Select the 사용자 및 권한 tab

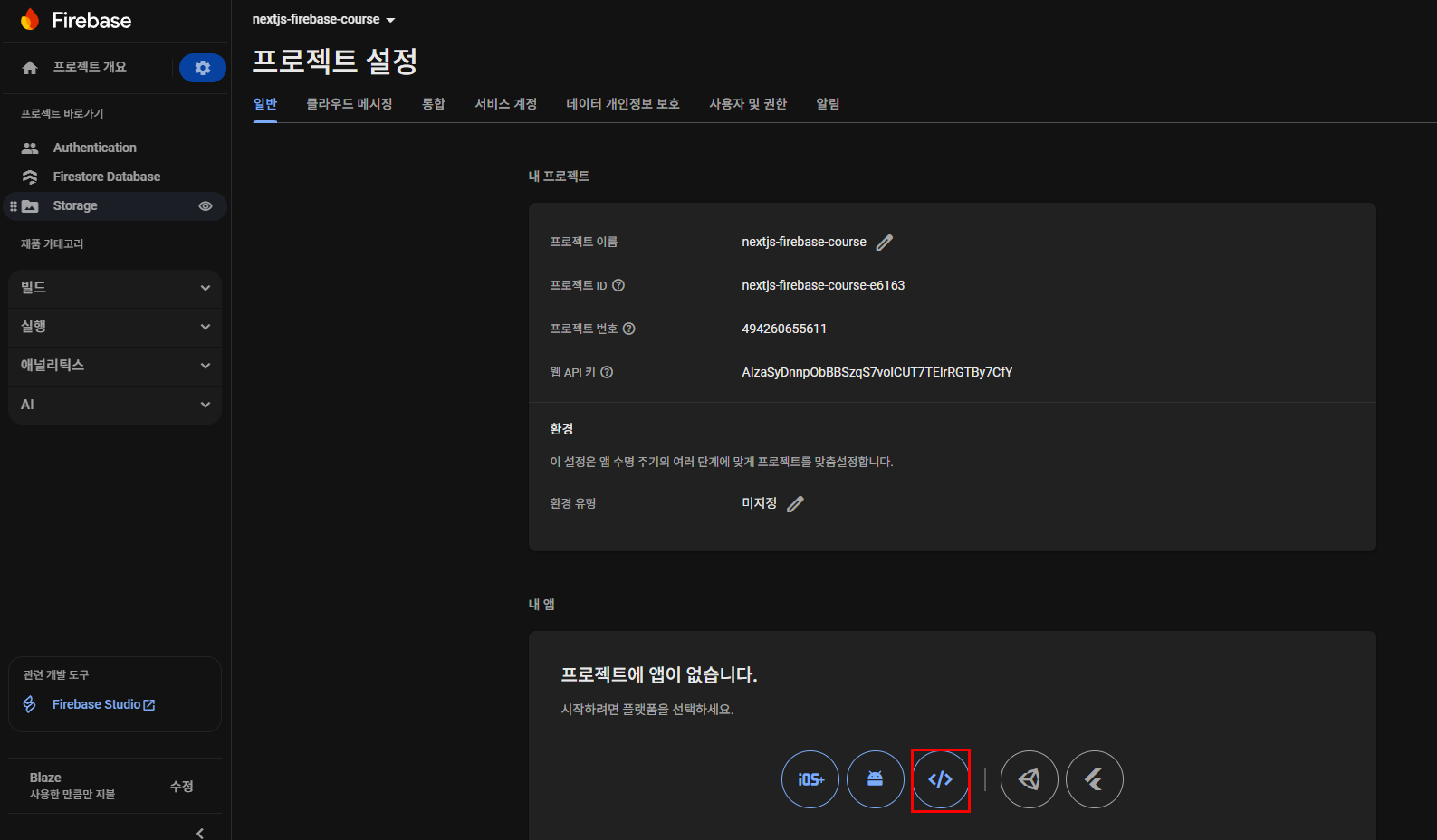coord(748,104)
